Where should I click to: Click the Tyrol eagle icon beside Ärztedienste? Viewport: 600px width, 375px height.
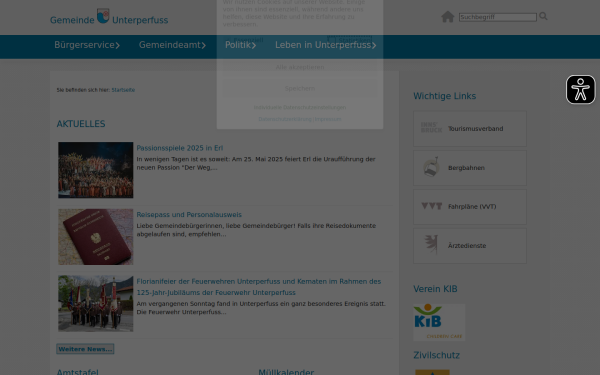(431, 245)
